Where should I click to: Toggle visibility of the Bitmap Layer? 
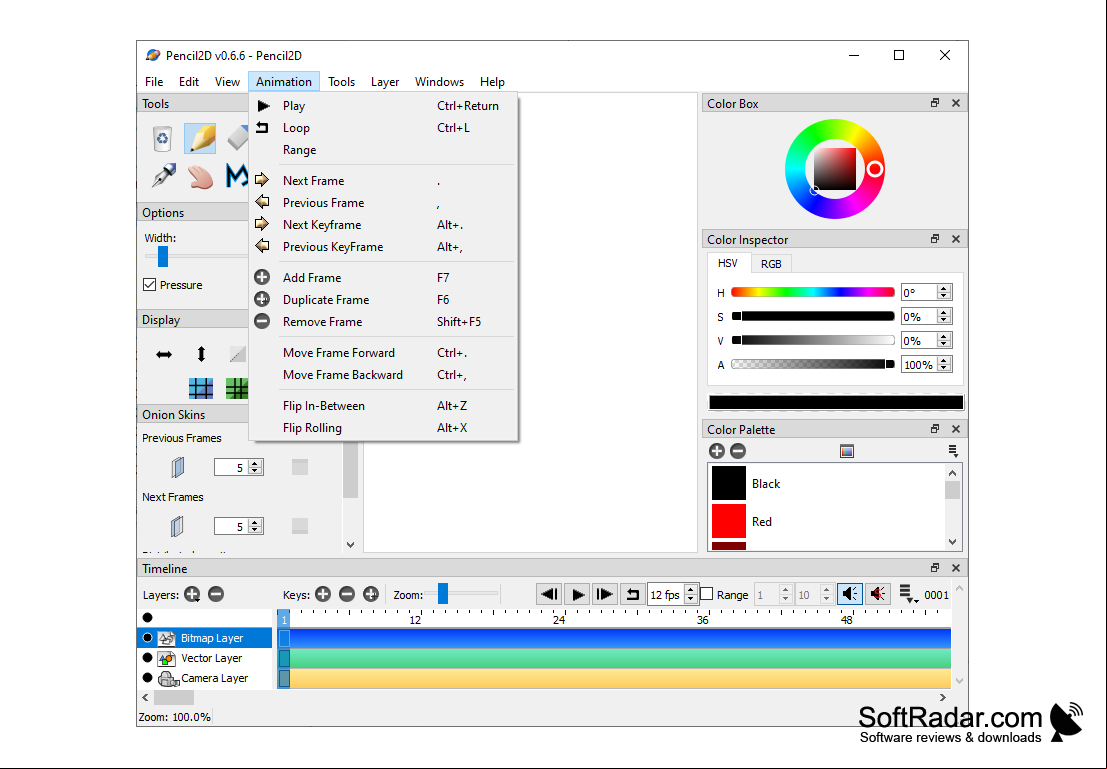point(148,638)
